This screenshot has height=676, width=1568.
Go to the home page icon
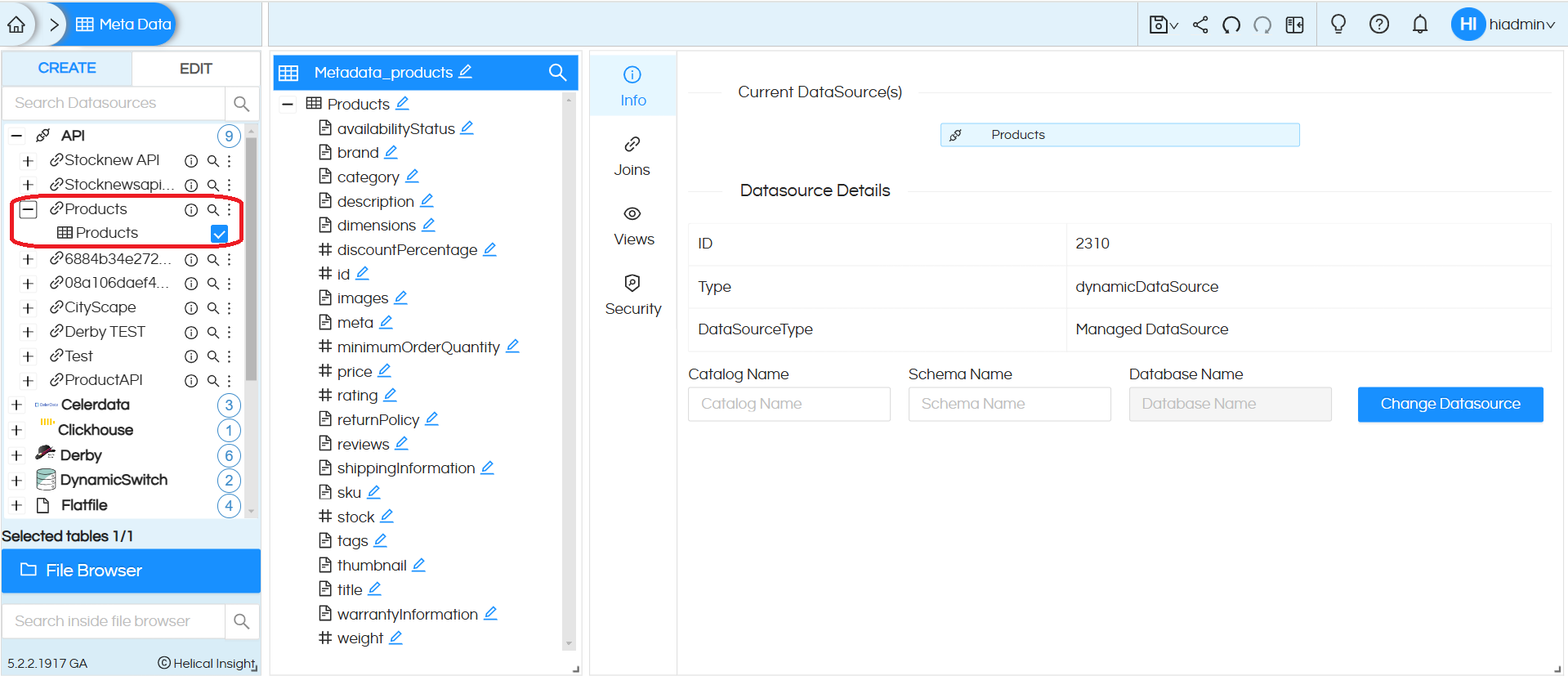click(x=16, y=25)
